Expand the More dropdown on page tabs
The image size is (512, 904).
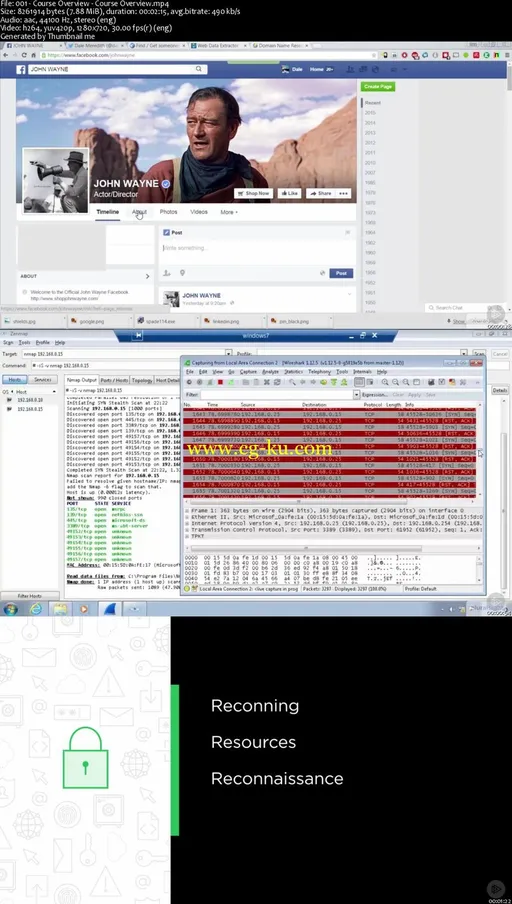[229, 212]
